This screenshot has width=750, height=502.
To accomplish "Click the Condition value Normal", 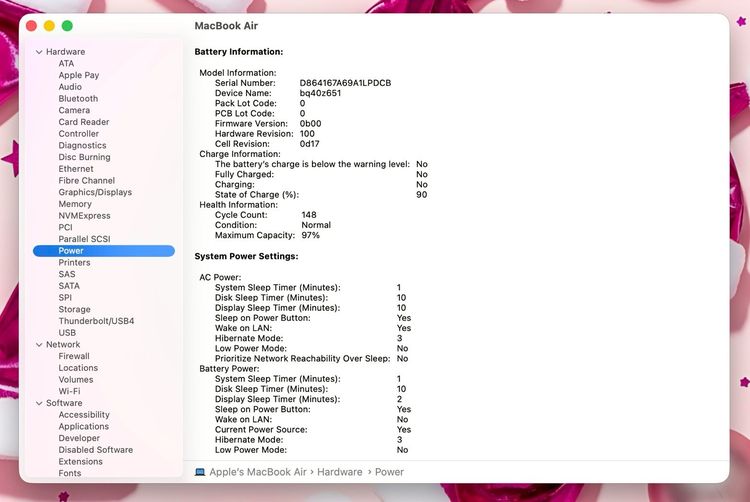I will tap(316, 225).
